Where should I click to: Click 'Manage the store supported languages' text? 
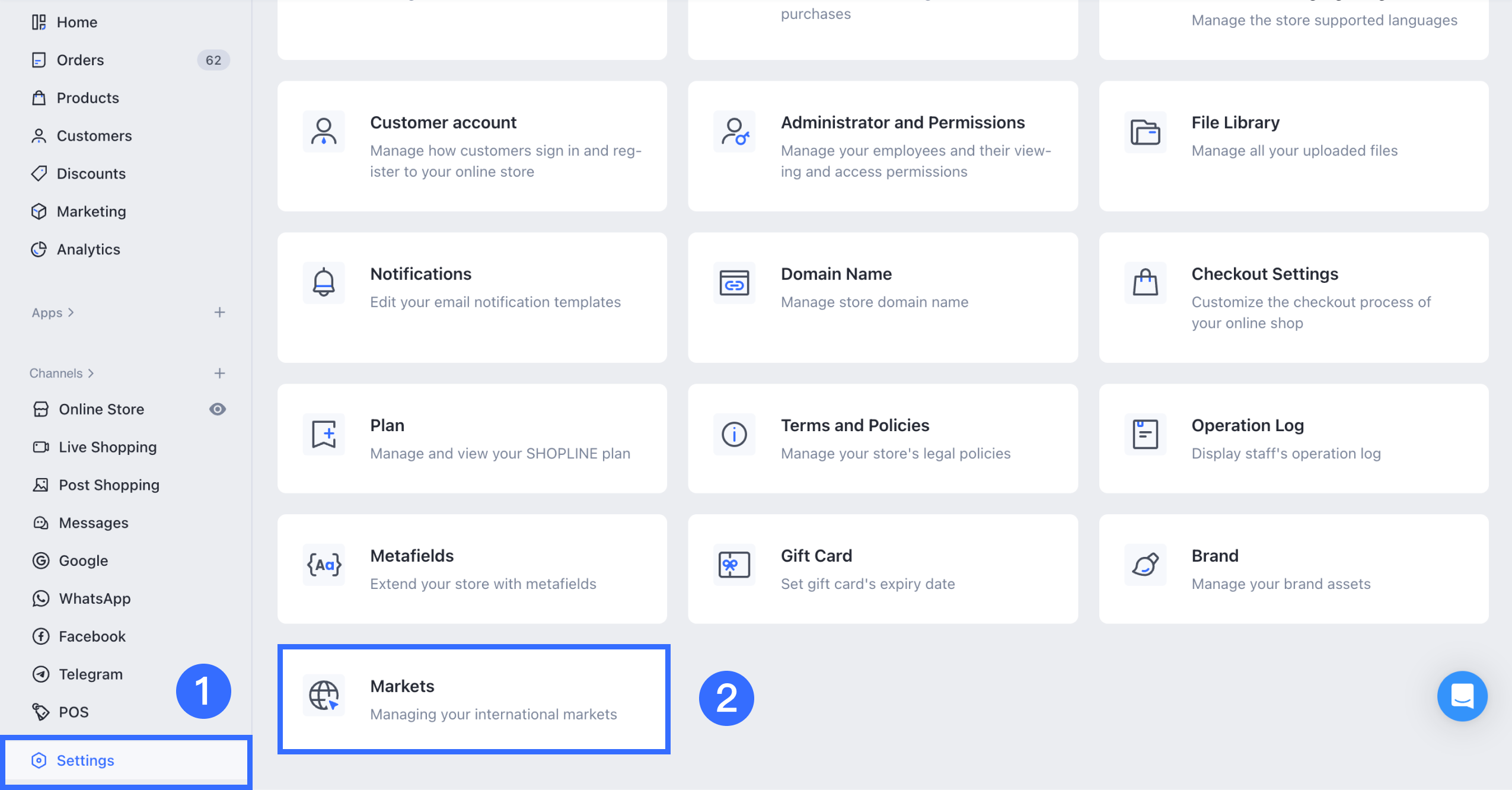(x=1324, y=20)
